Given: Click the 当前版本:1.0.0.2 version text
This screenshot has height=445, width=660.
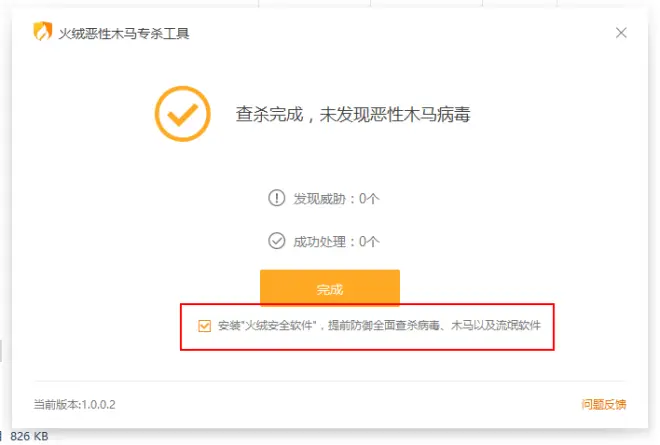Looking at the screenshot, I should (x=75, y=404).
